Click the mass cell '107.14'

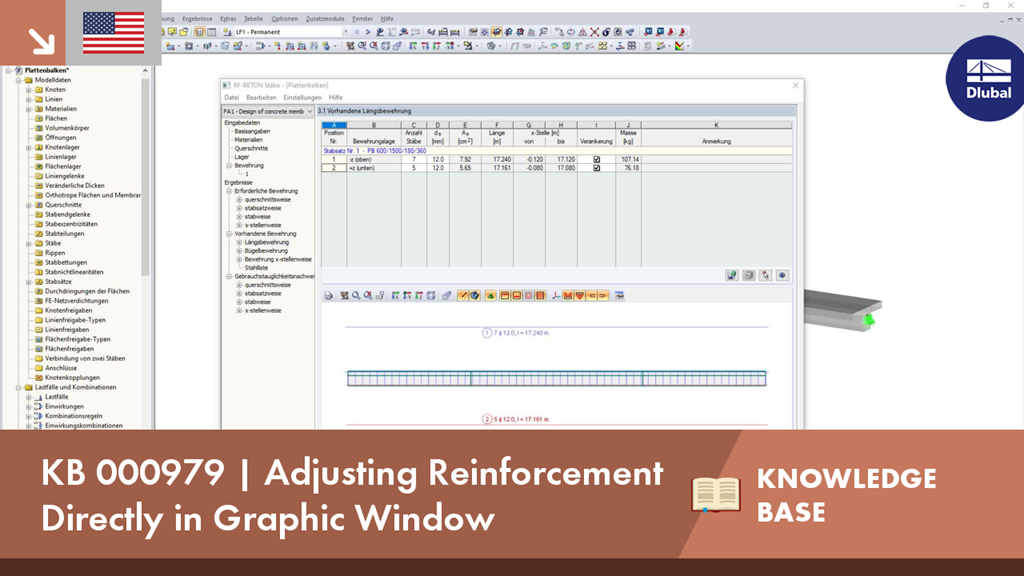coord(628,159)
